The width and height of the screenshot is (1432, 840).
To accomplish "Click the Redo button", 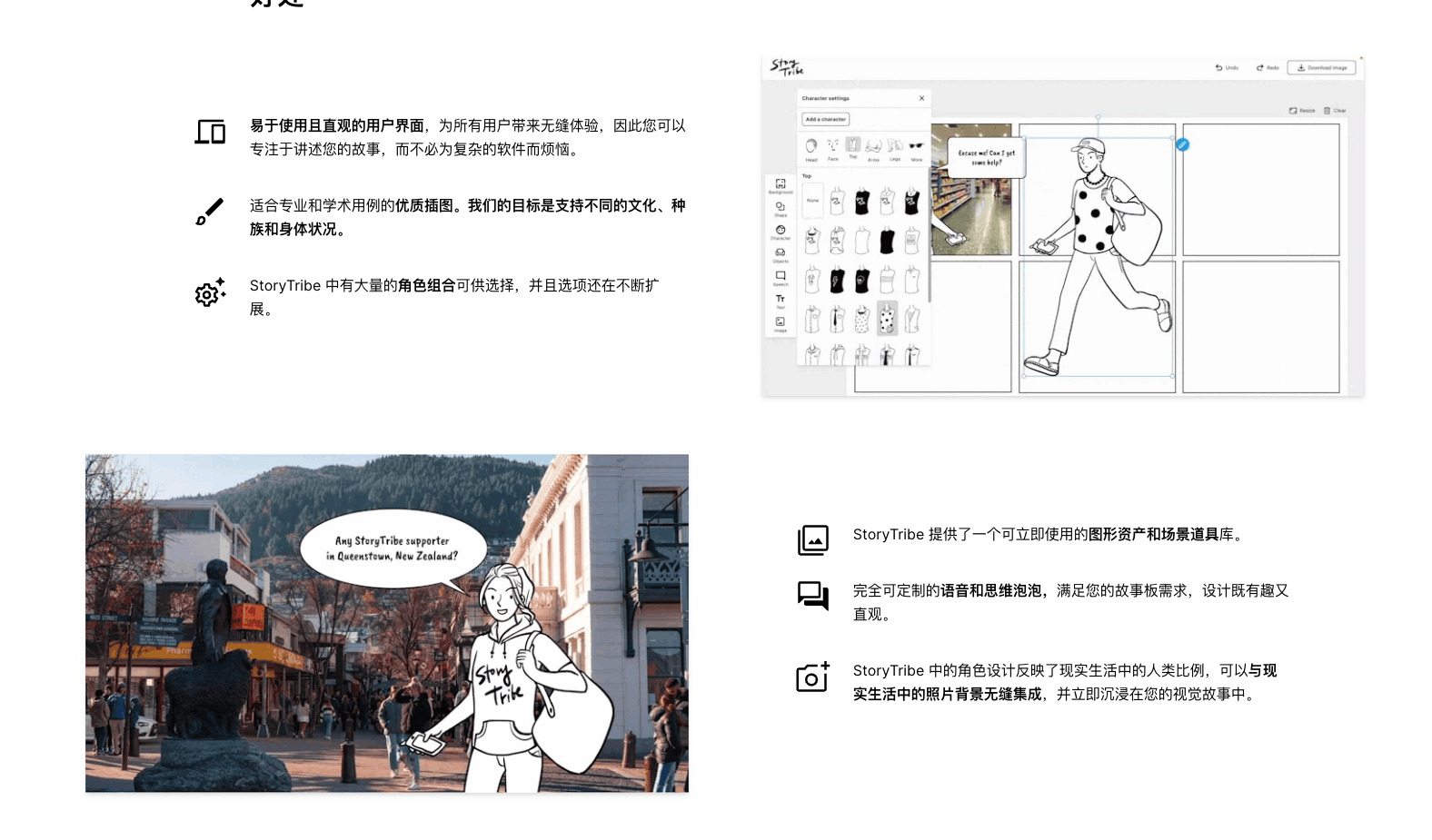I will coord(1268,67).
